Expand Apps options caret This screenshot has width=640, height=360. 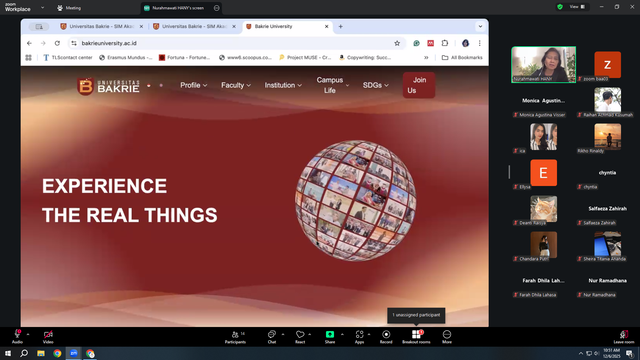click(x=369, y=334)
